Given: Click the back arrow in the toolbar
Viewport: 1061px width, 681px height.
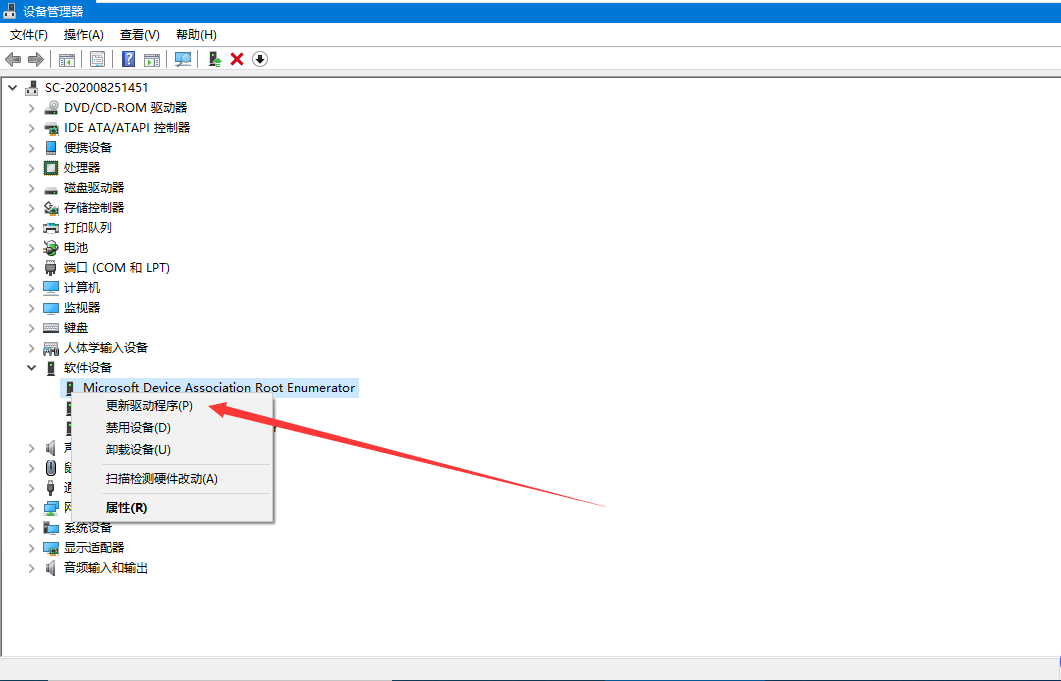Looking at the screenshot, I should coord(13,59).
